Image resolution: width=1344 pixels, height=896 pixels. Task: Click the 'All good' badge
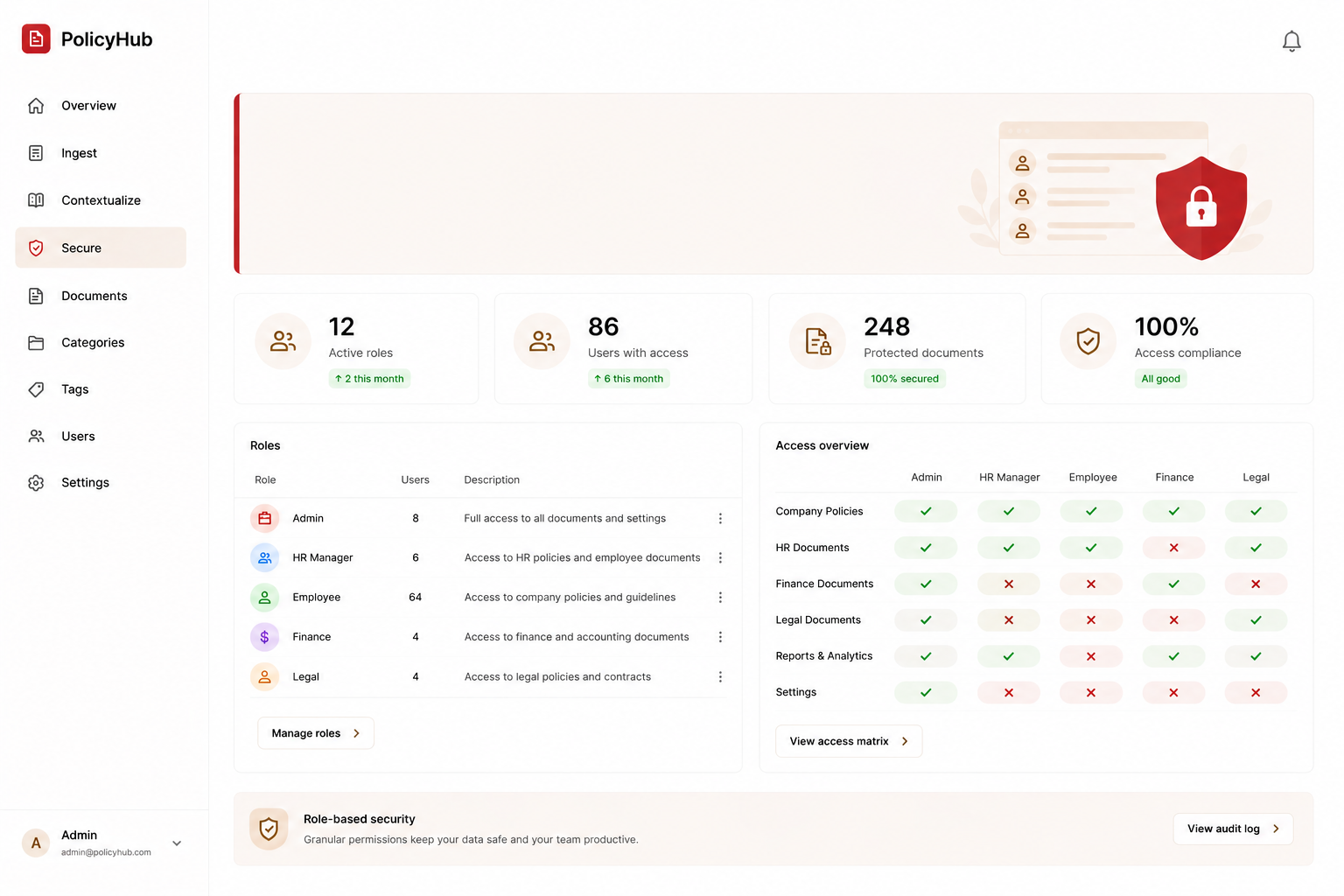coord(1160,379)
